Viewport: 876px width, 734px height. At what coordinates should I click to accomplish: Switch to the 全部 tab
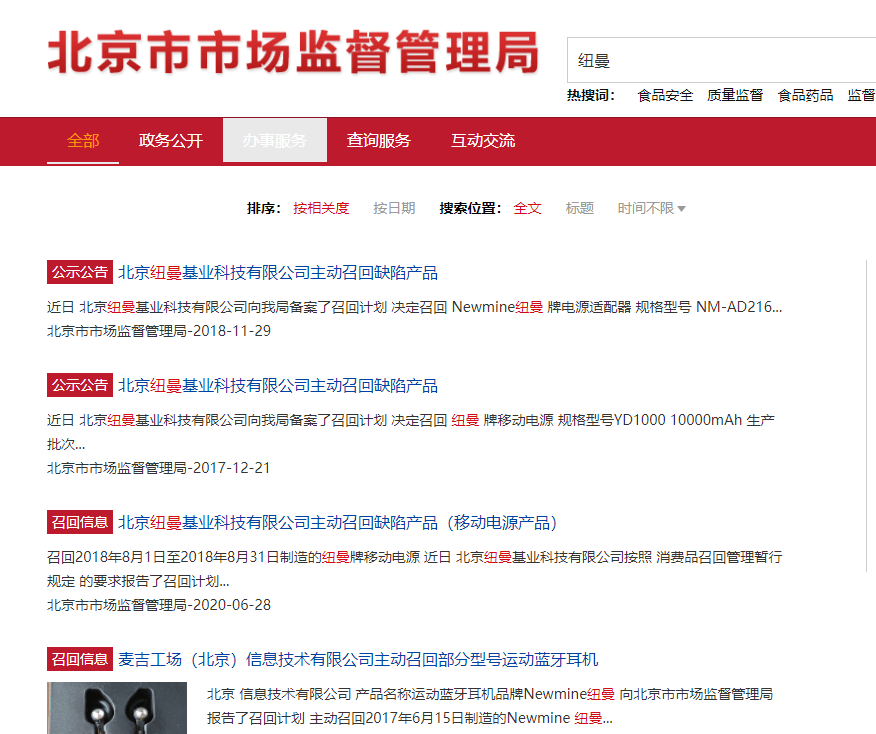(83, 141)
